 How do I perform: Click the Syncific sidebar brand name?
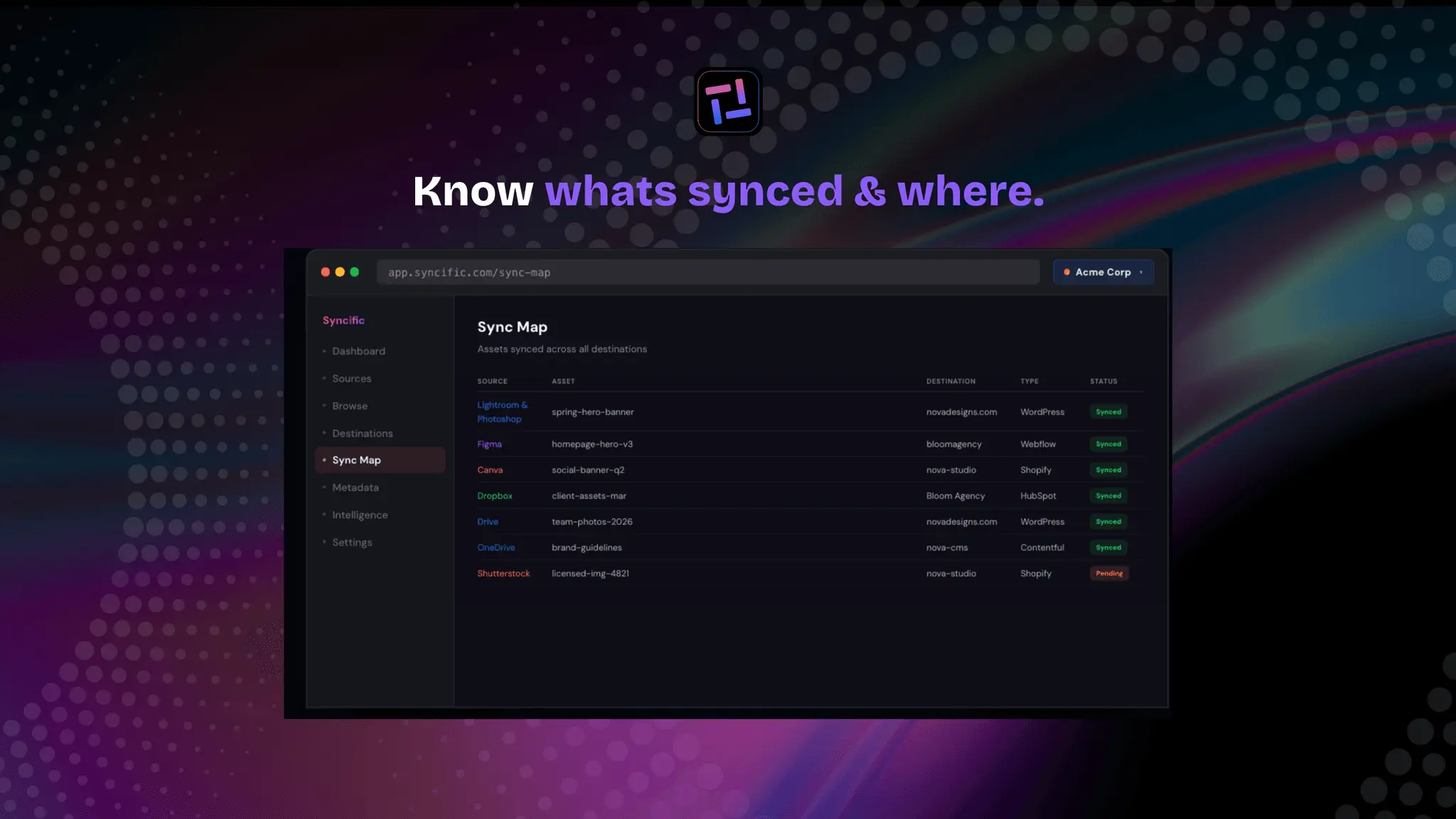[x=343, y=321]
